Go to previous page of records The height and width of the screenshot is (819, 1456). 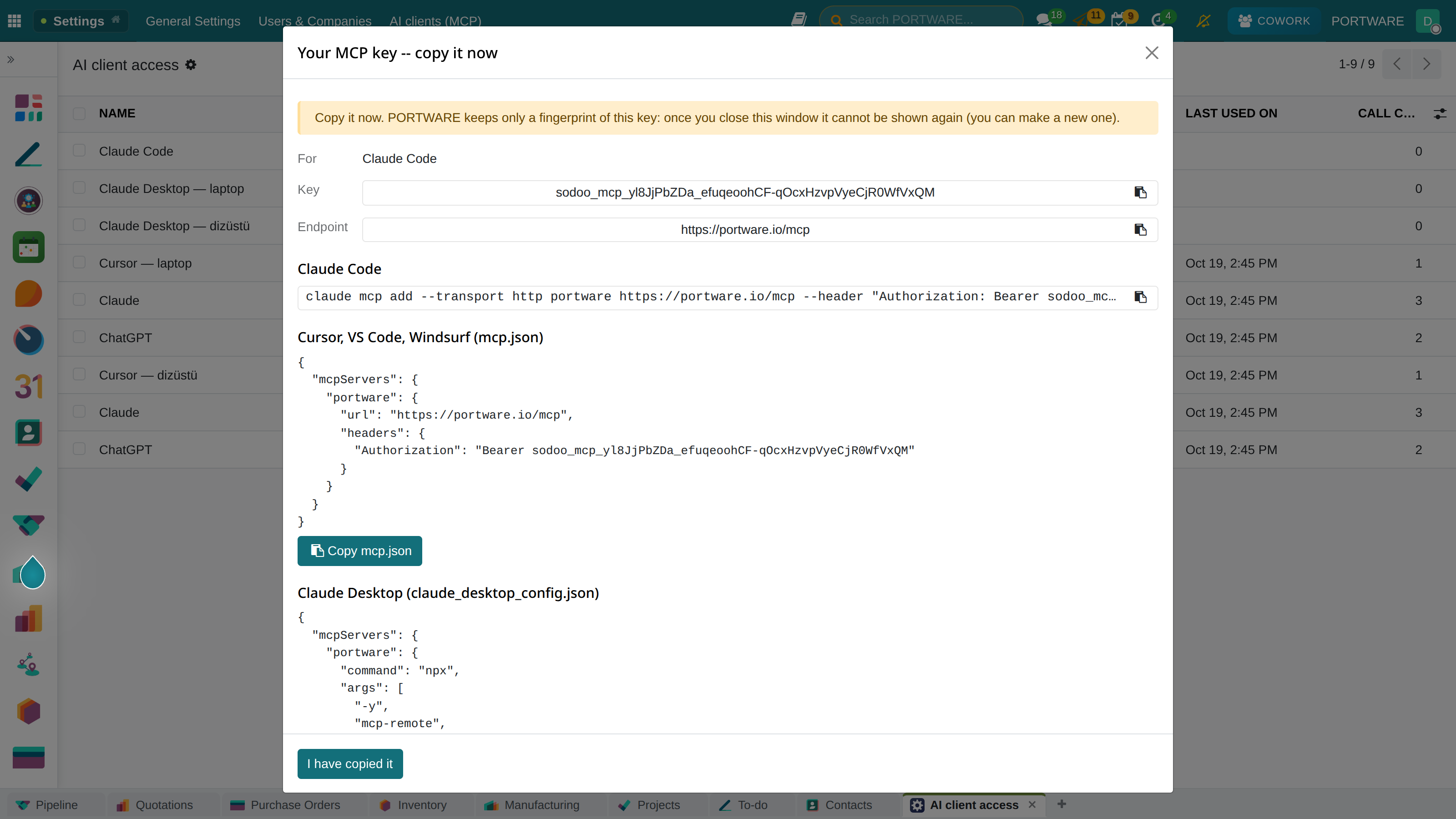[1397, 64]
